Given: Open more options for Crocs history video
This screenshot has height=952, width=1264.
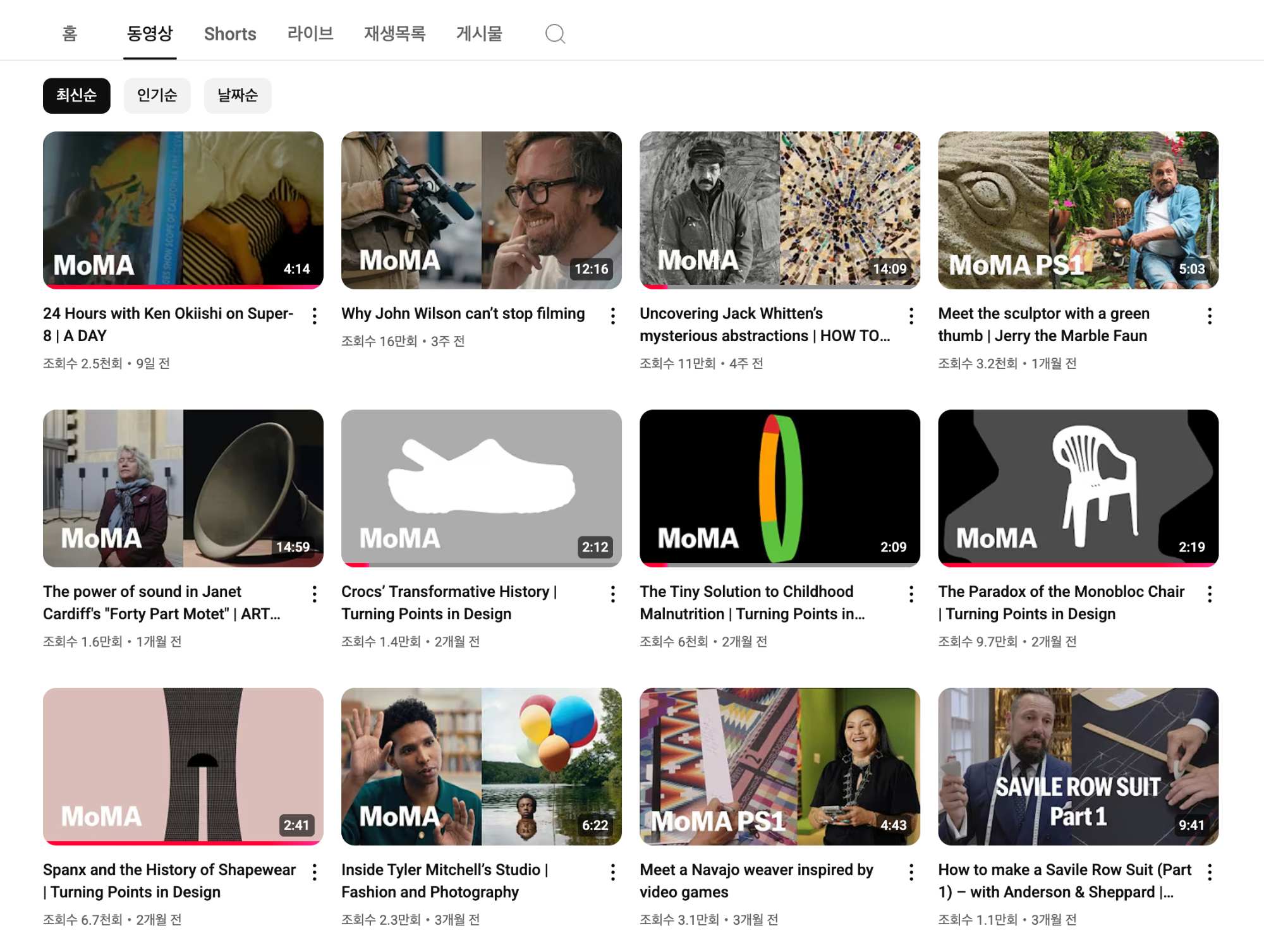Looking at the screenshot, I should (x=612, y=594).
